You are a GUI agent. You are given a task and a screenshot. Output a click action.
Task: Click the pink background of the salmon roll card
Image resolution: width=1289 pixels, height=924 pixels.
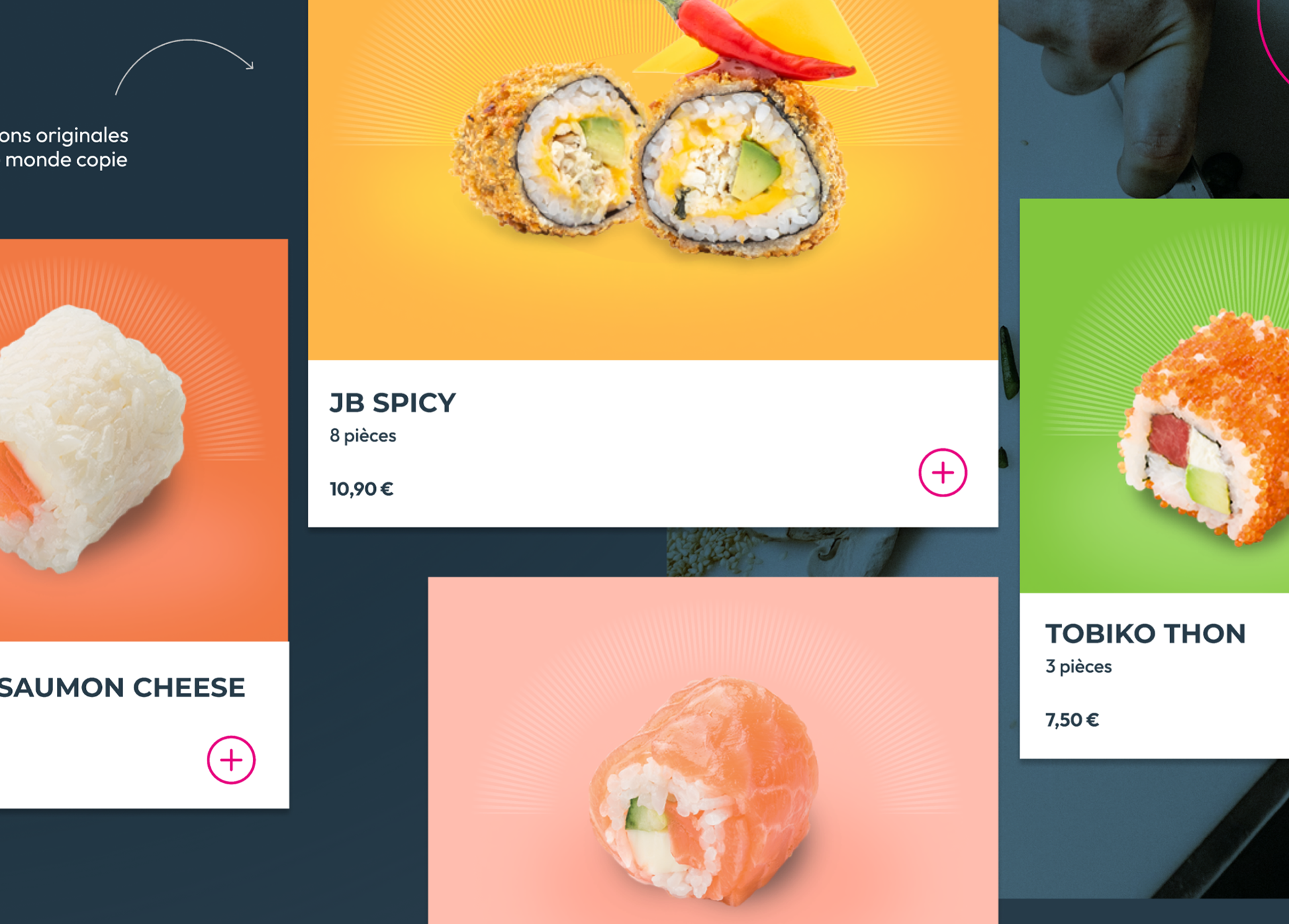click(x=510, y=644)
